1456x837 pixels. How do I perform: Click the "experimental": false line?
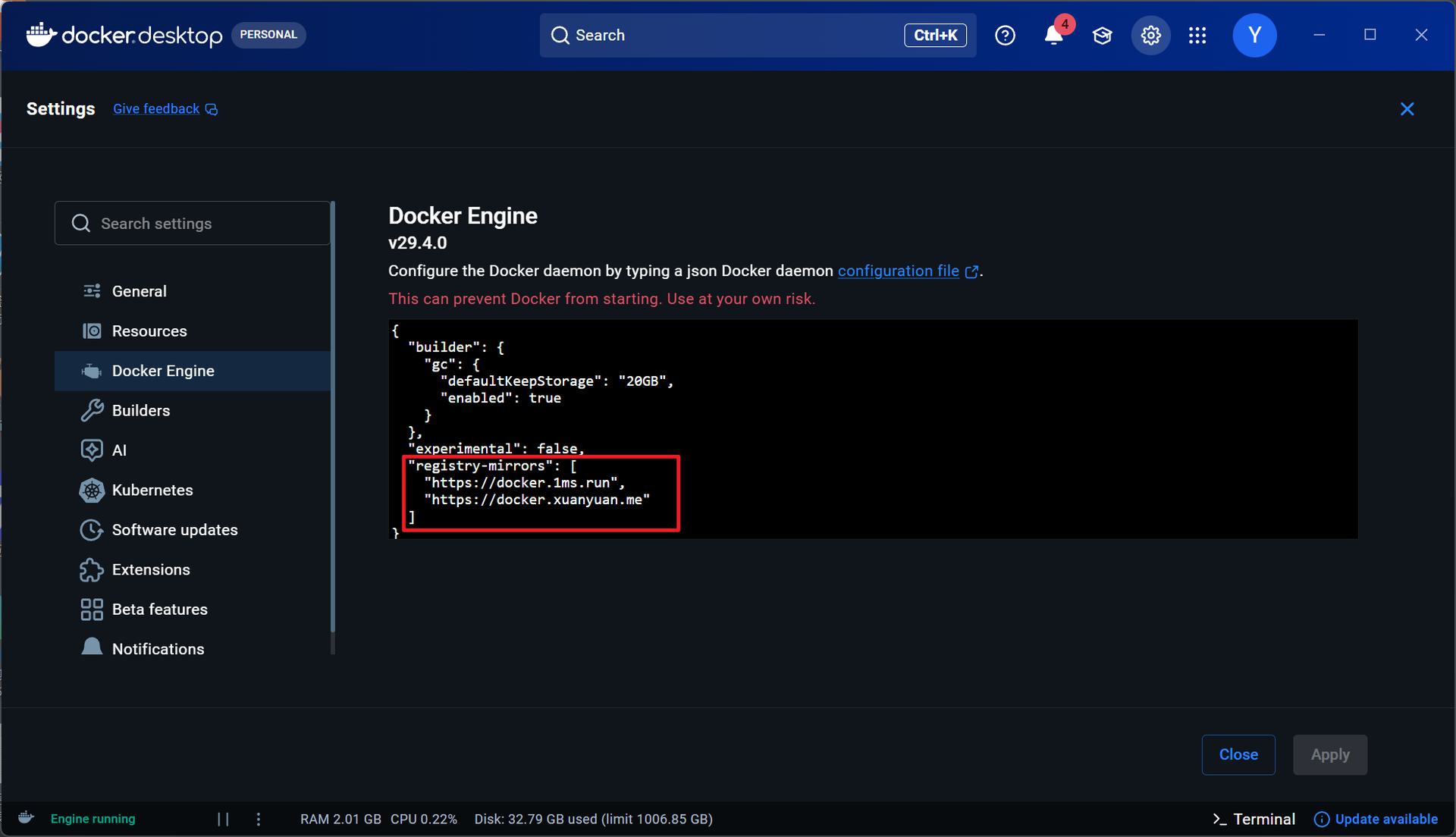pos(496,449)
